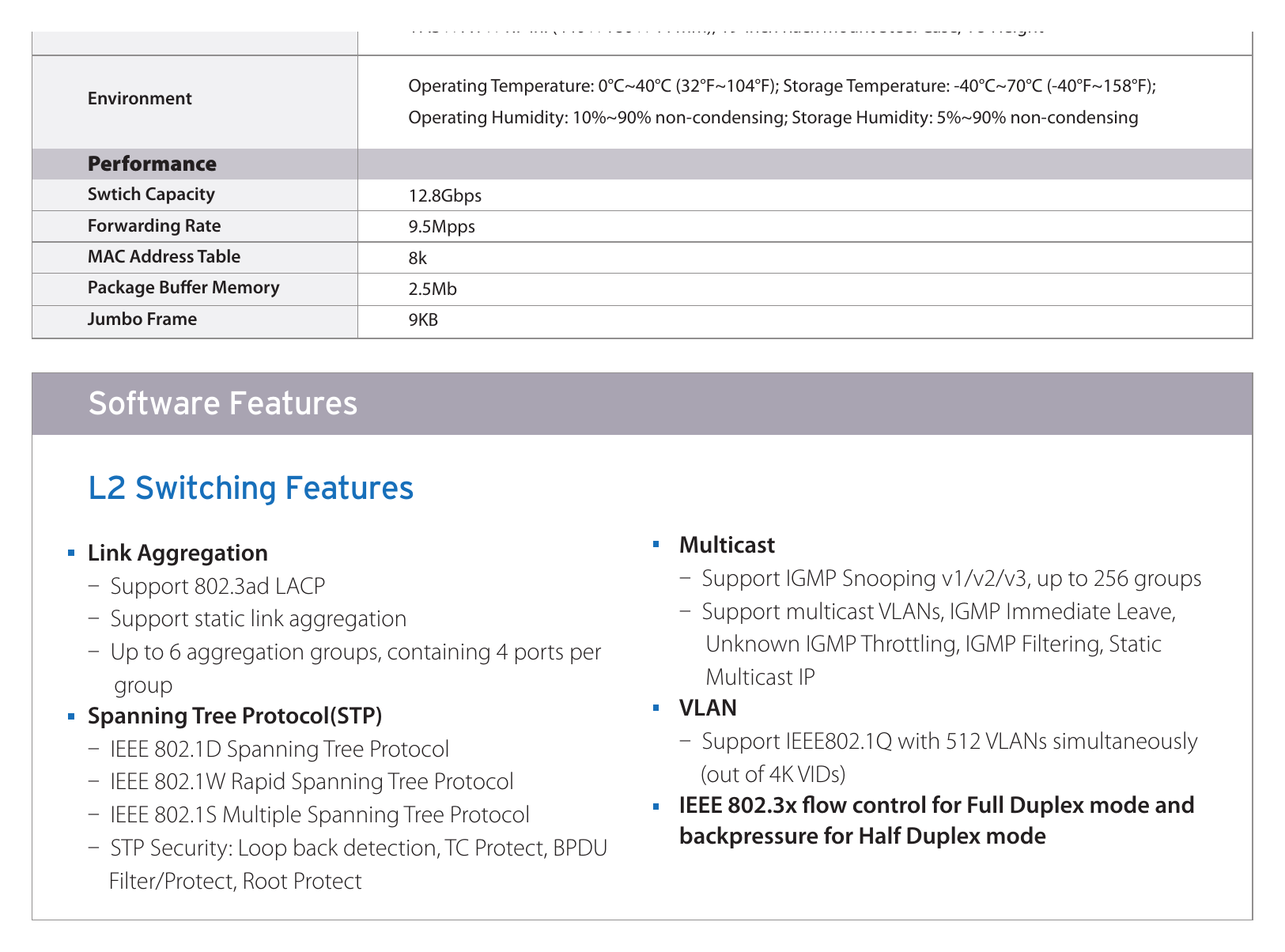This screenshot has width=1285, height=952.
Task: Click the Package Buffer Memory label
Action: click(x=183, y=288)
